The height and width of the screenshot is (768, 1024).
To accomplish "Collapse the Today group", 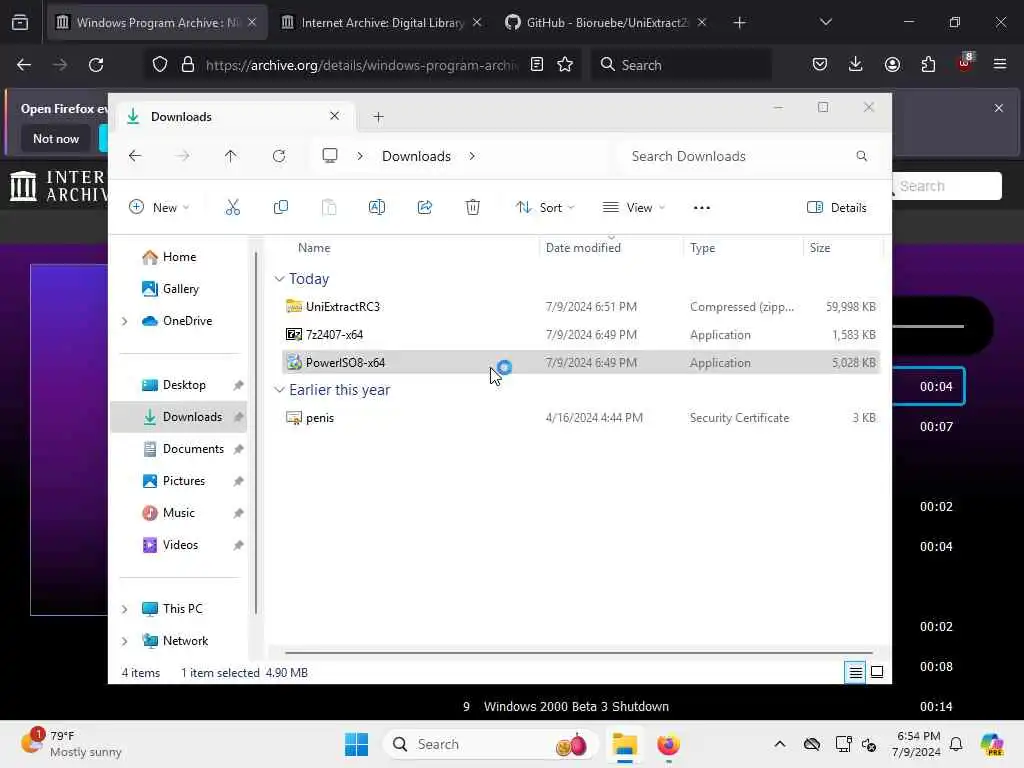I will pos(280,279).
